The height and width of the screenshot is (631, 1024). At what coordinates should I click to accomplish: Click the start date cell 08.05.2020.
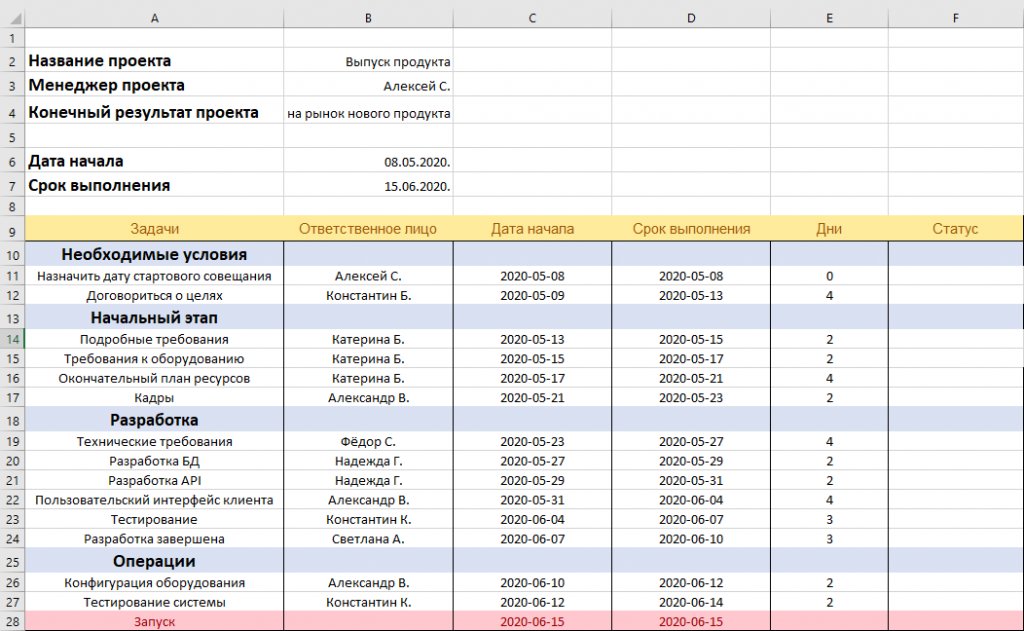tap(368, 161)
